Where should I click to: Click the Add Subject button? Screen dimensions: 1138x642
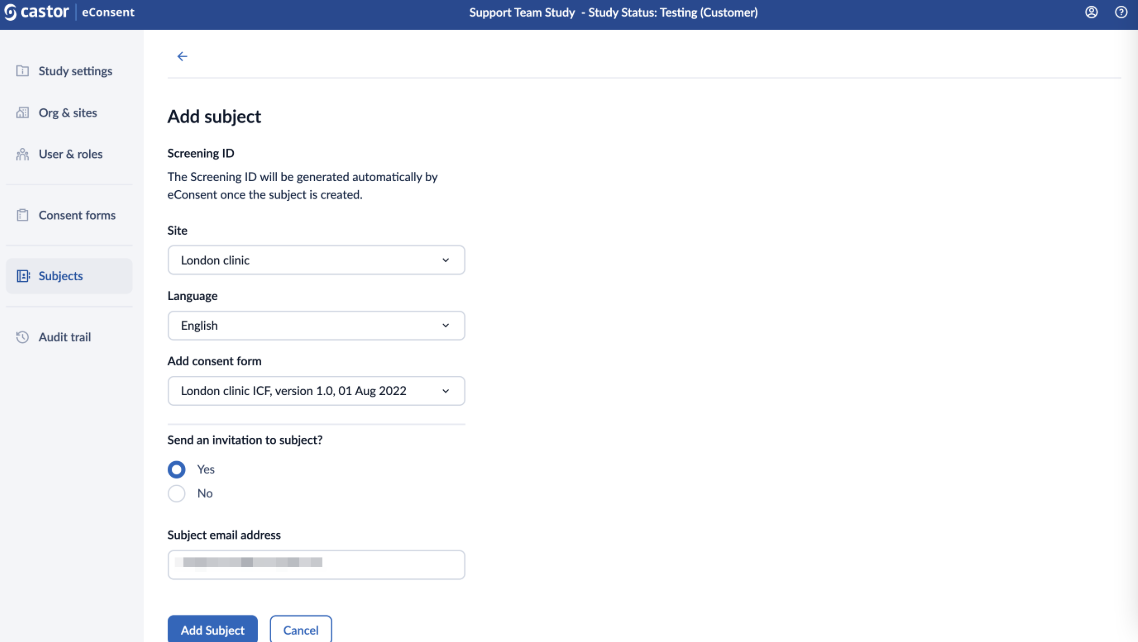212,630
